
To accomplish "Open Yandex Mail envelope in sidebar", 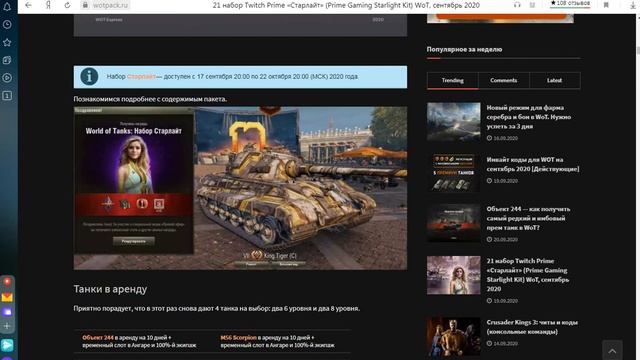I will 7,297.
